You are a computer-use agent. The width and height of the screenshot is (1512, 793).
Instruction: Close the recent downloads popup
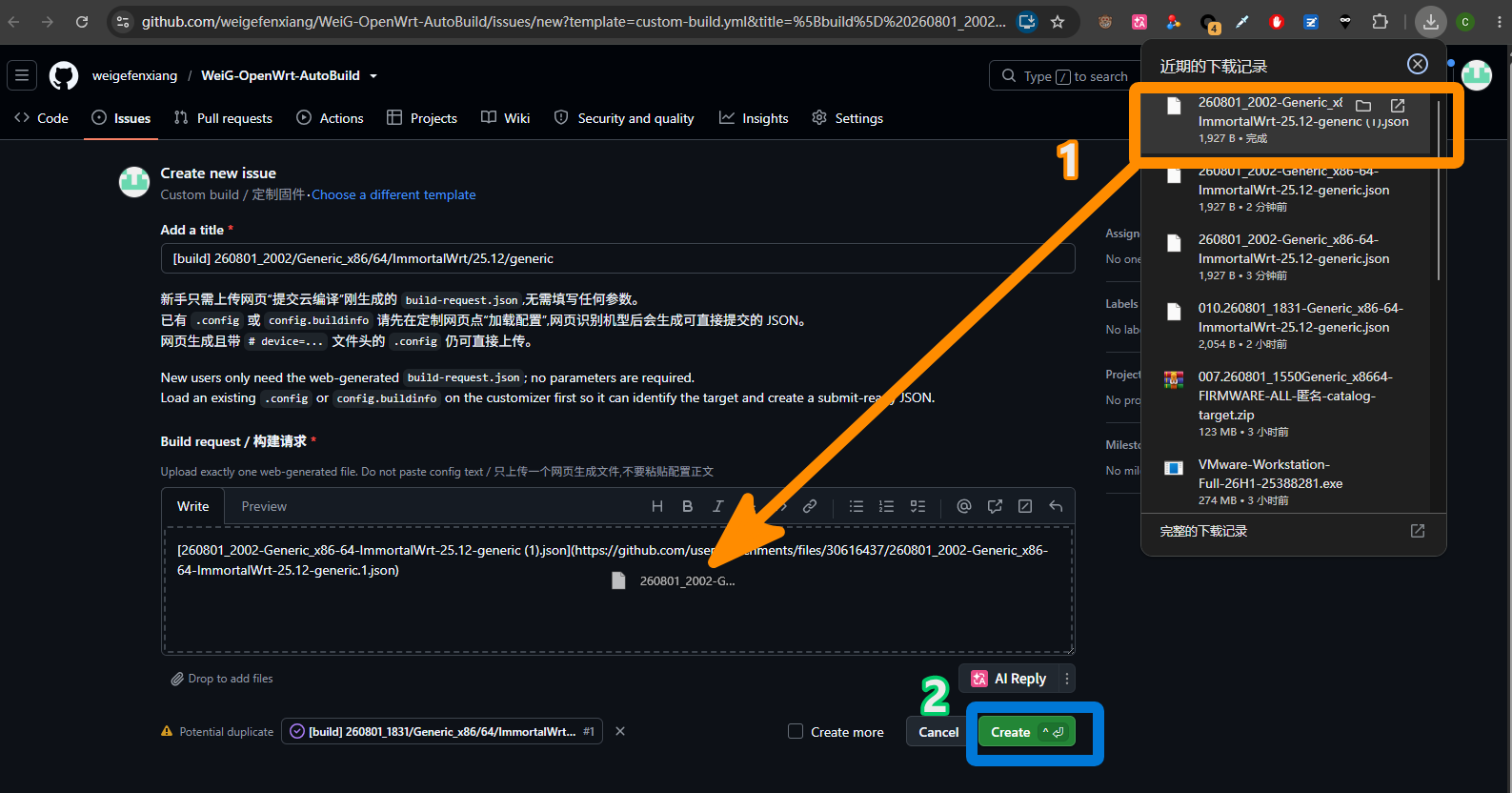point(1418,64)
